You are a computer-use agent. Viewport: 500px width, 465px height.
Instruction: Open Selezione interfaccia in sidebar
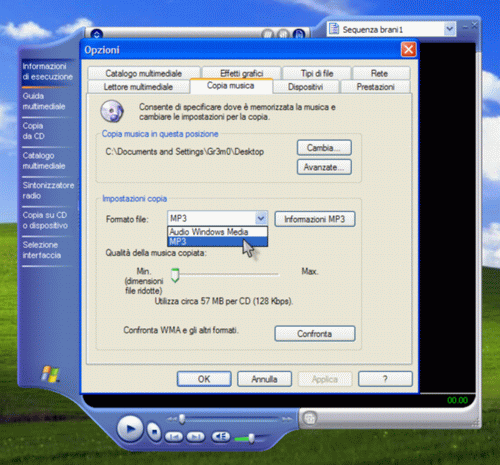(42, 250)
